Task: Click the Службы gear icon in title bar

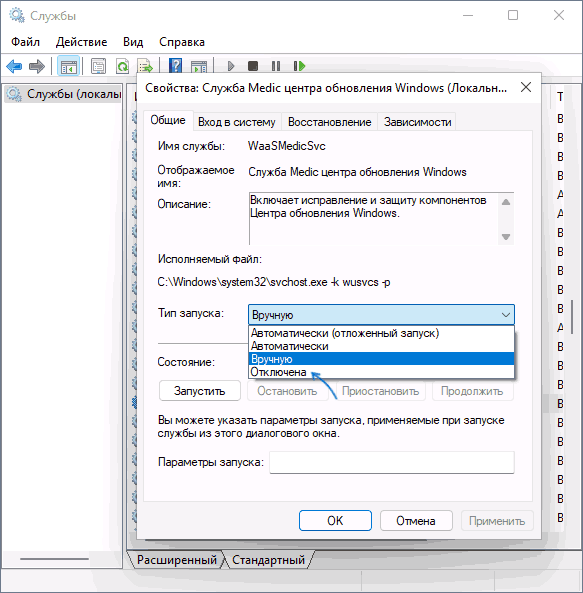Action: click(17, 16)
